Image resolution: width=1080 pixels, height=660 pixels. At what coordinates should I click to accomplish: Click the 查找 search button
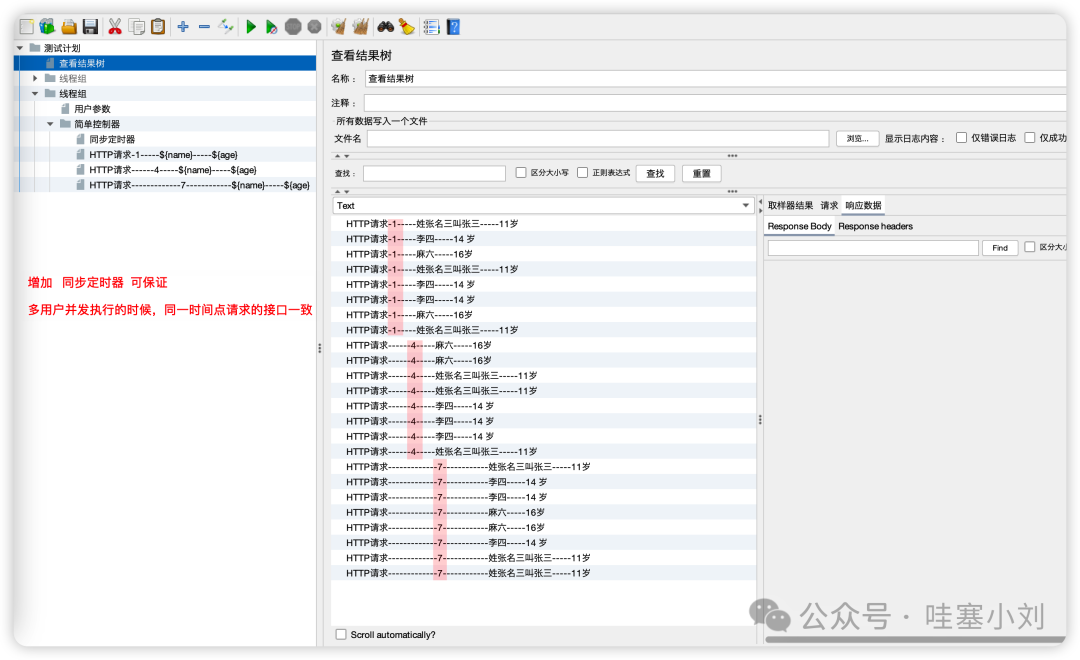click(x=656, y=174)
